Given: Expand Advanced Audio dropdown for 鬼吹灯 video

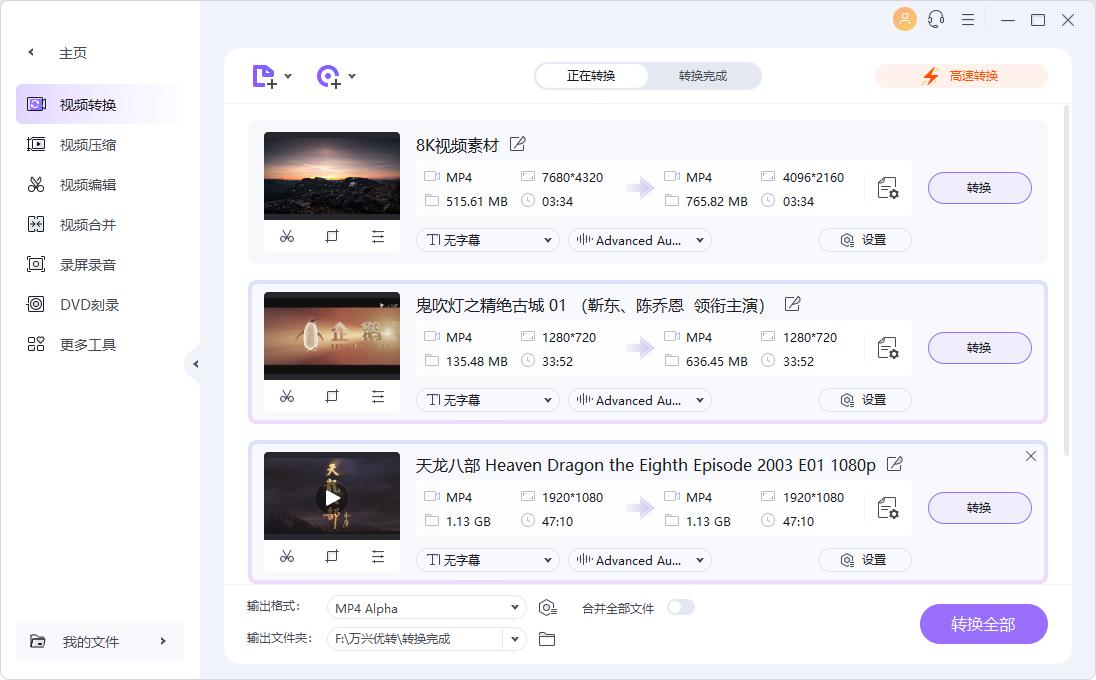Looking at the screenshot, I should (639, 400).
